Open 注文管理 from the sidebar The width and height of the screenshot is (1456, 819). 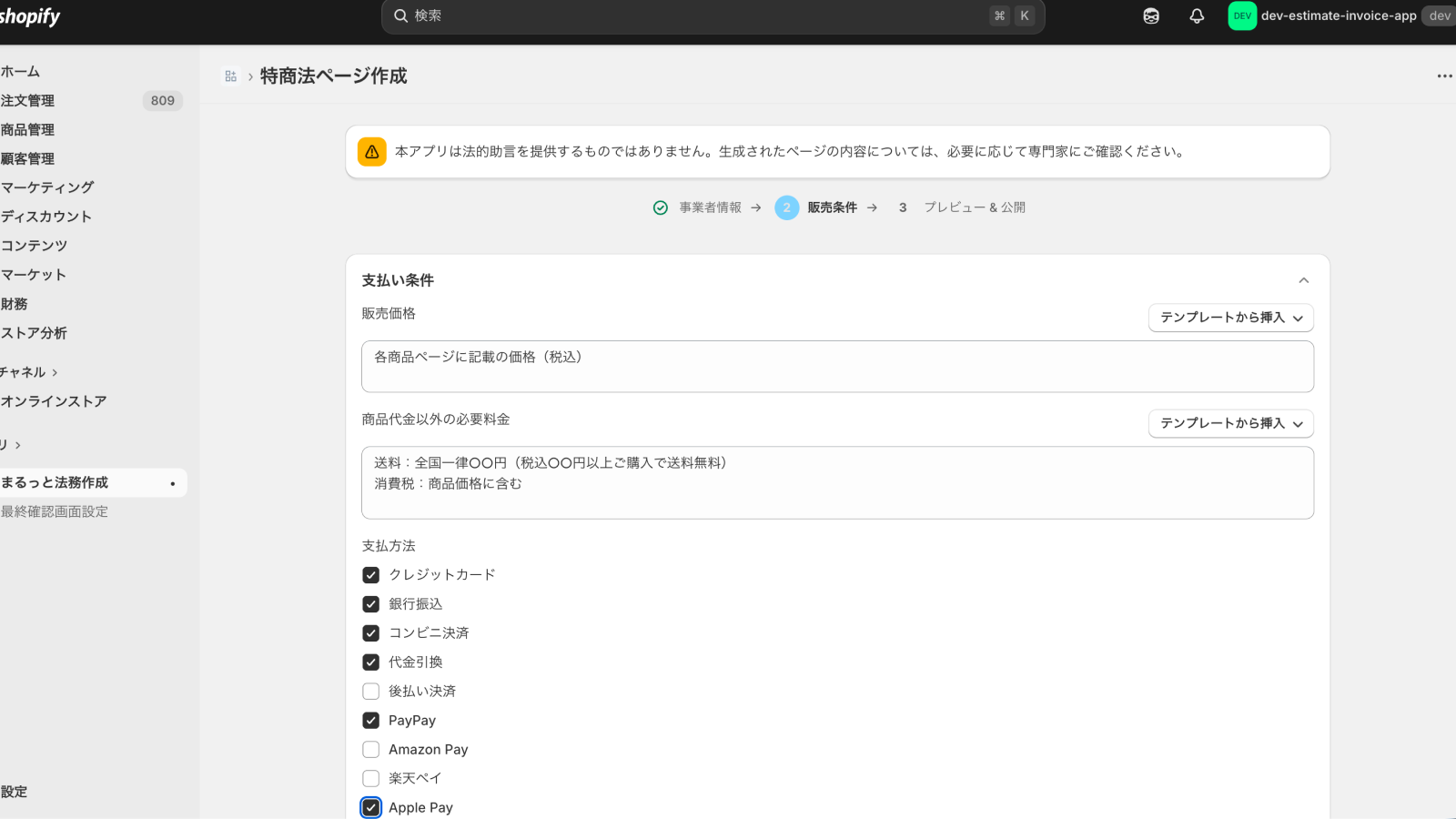click(27, 100)
